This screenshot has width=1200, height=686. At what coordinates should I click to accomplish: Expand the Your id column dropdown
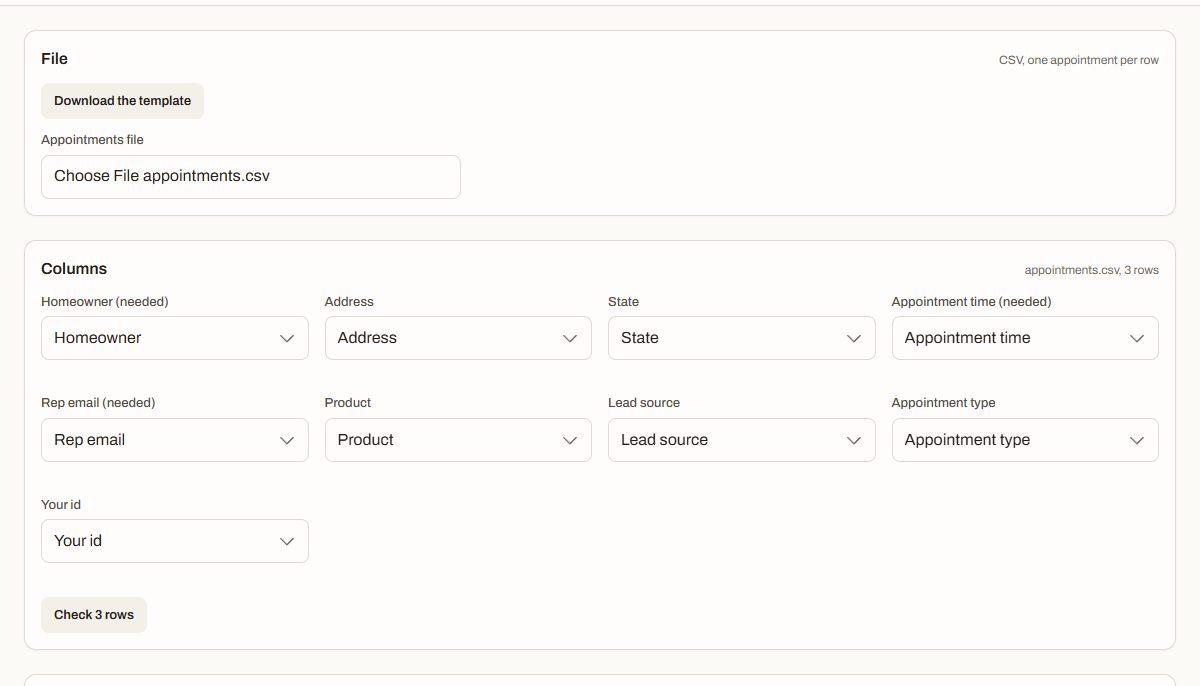coord(175,541)
